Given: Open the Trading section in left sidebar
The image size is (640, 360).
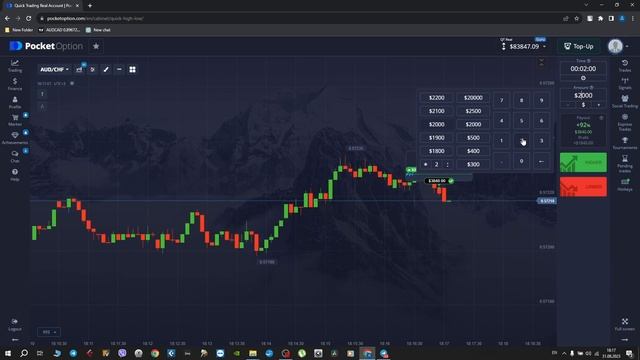Looking at the screenshot, I should [x=15, y=65].
